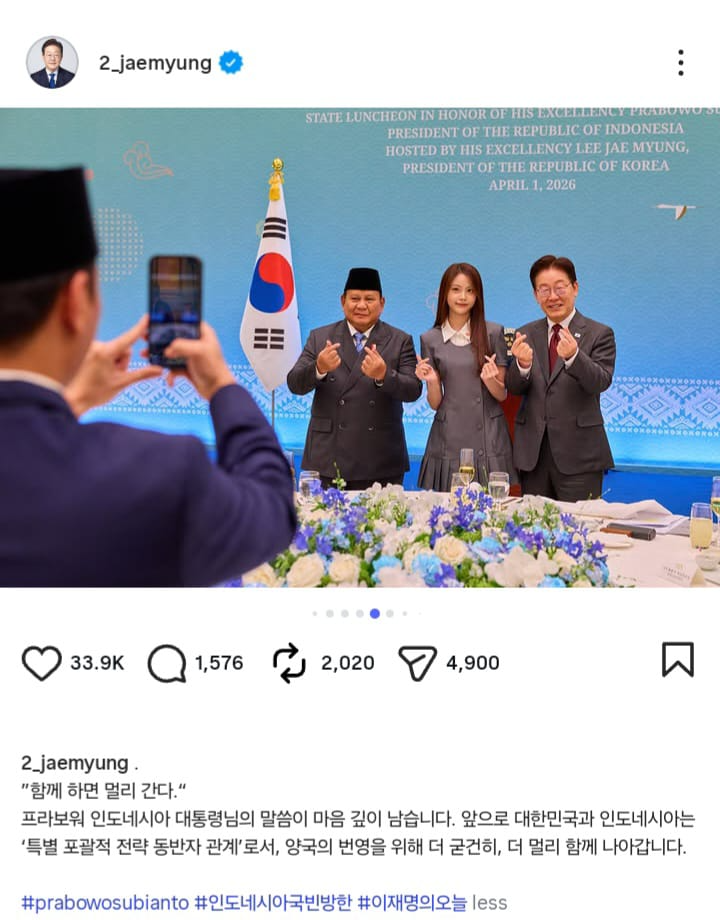View the 2,020 reposts count
The height and width of the screenshot is (920, 720).
pyautogui.click(x=347, y=663)
